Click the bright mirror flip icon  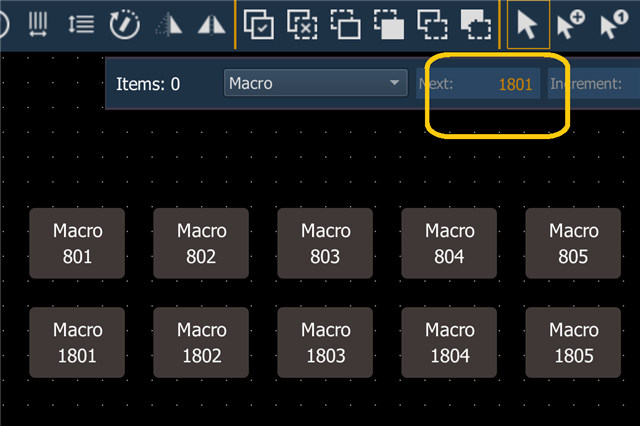coord(211,25)
